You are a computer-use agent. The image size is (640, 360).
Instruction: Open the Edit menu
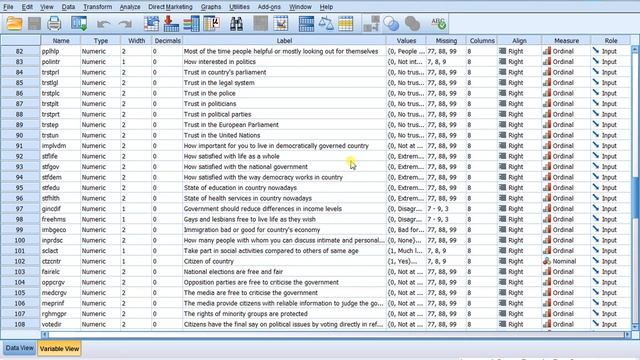[x=27, y=7]
